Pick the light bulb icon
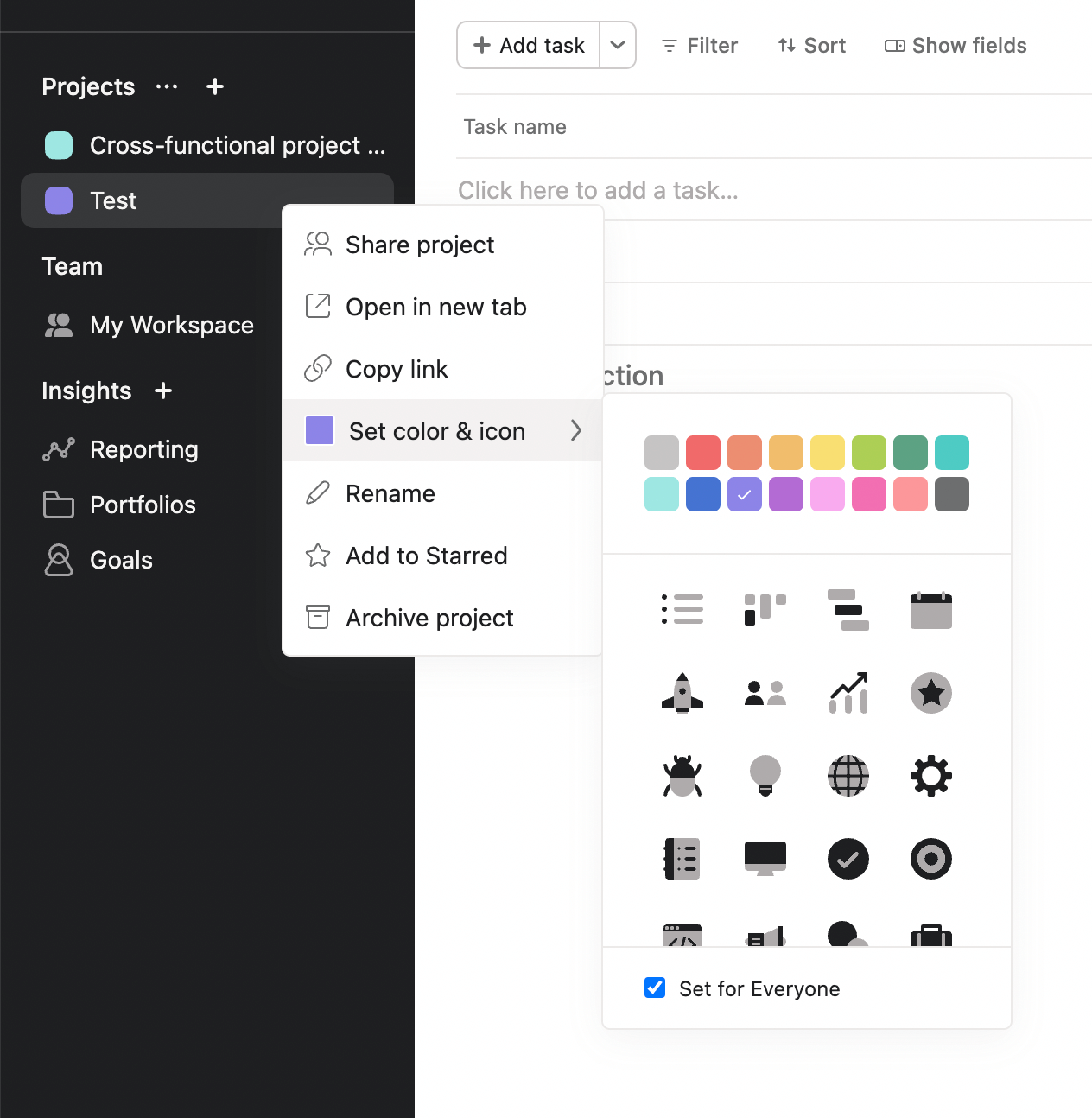Image resolution: width=1092 pixels, height=1118 pixels. (x=765, y=776)
